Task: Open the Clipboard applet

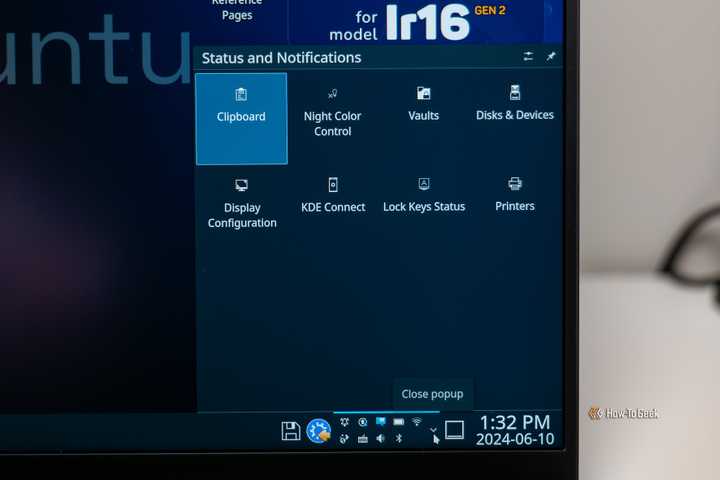Action: [241, 118]
